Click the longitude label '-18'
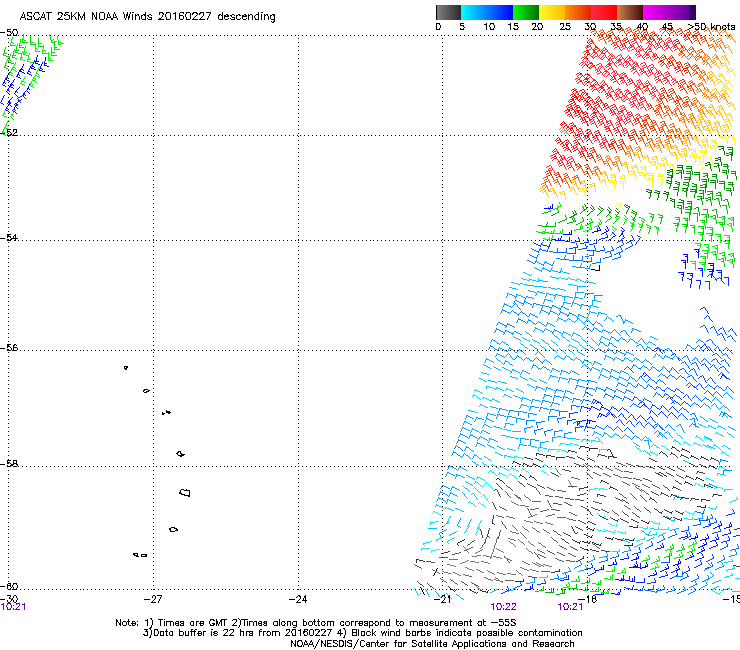The width and height of the screenshot is (740, 650). (x=588, y=599)
